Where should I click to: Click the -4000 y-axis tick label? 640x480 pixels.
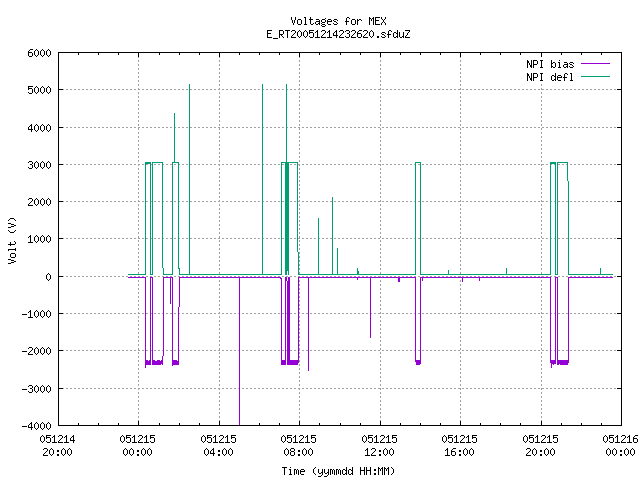37,426
